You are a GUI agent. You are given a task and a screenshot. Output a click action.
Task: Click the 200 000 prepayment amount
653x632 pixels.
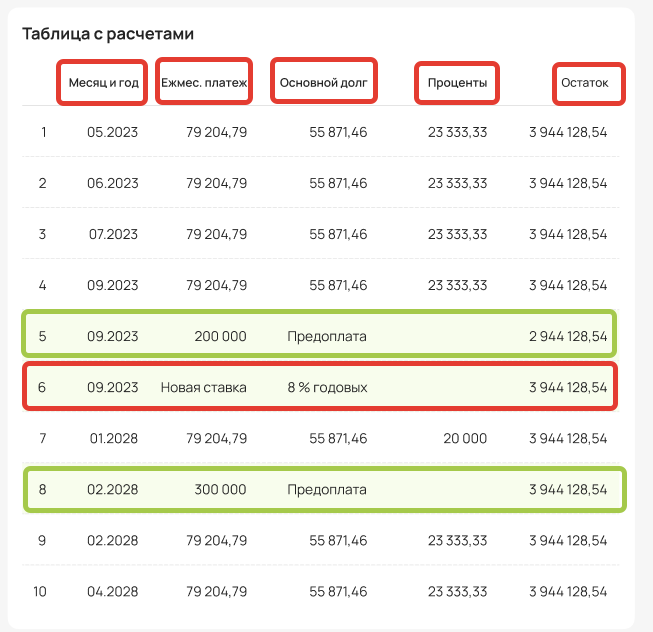(221, 336)
